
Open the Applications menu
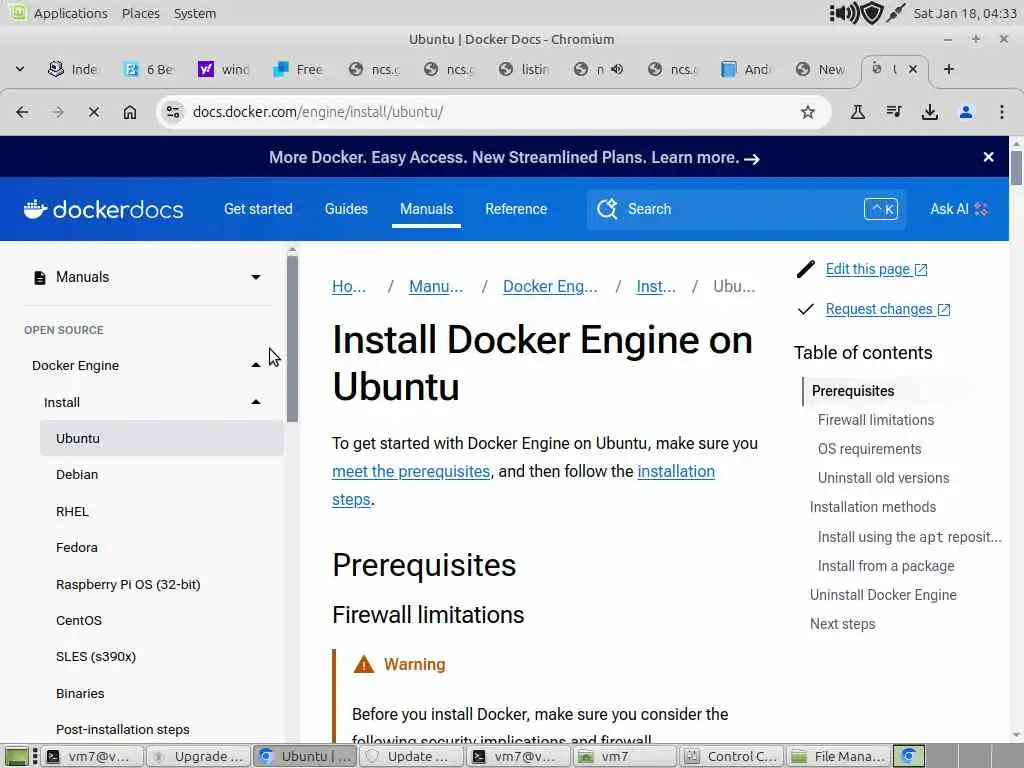pyautogui.click(x=71, y=13)
